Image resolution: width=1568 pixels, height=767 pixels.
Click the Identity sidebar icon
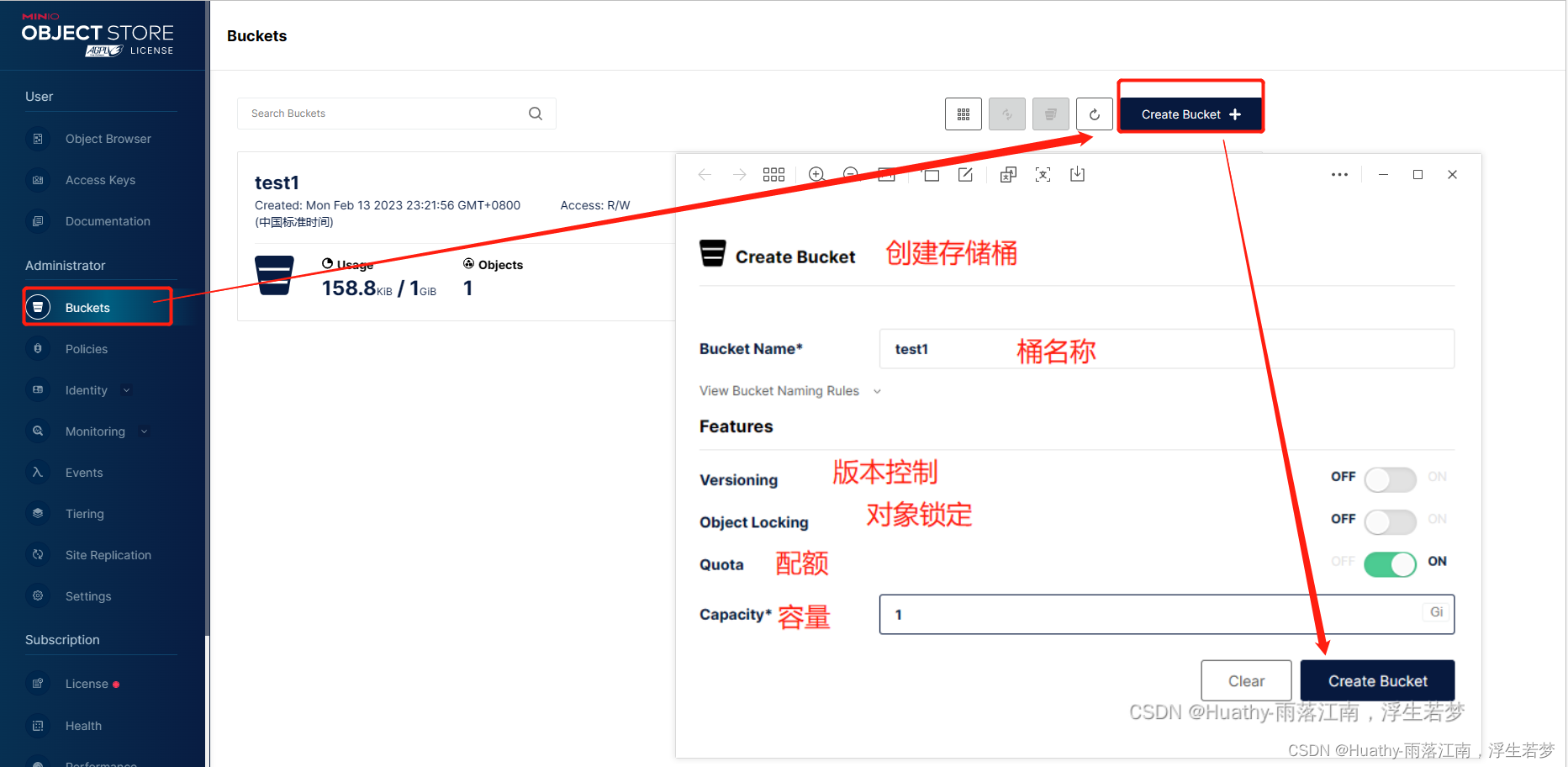pyautogui.click(x=38, y=389)
